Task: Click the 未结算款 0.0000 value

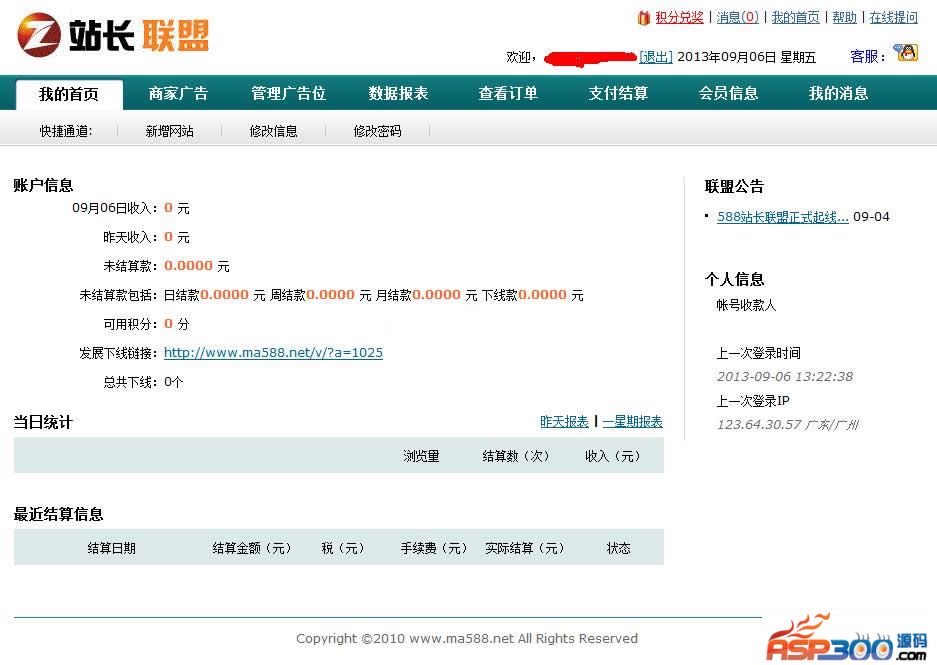Action: [x=188, y=266]
